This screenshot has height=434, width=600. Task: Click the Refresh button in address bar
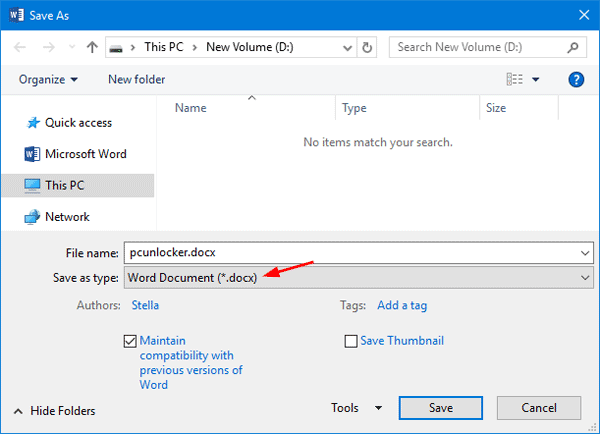(368, 47)
